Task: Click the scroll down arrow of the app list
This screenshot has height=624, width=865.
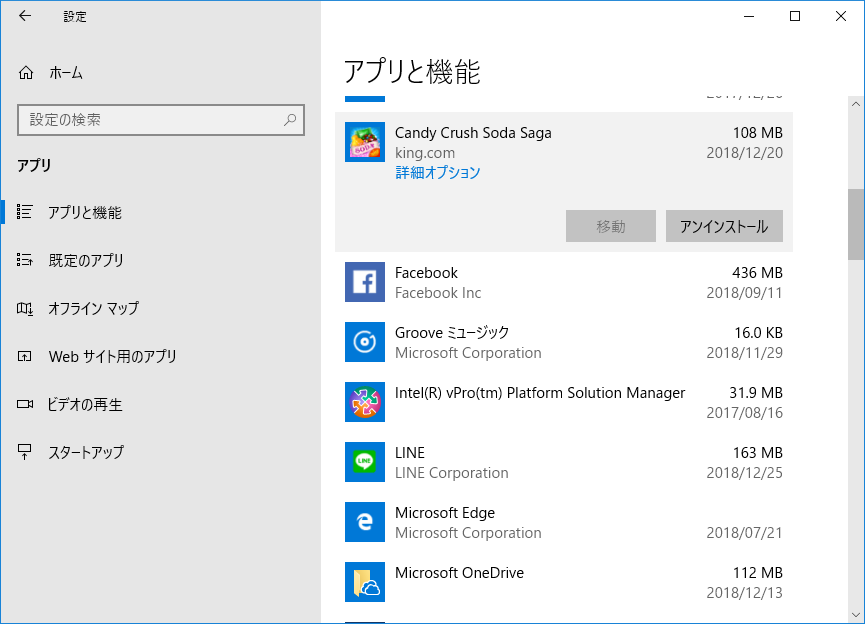Action: (x=856, y=614)
